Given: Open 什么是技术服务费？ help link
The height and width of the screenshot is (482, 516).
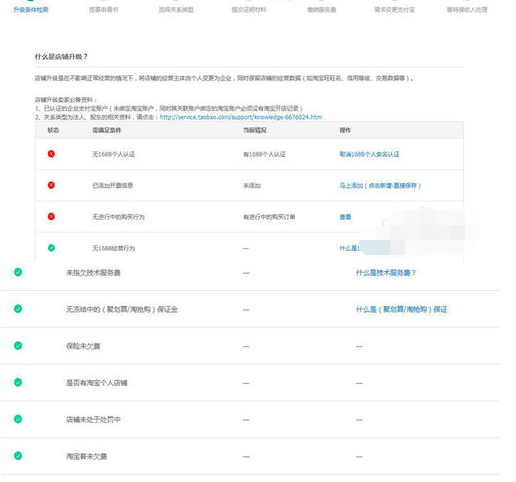Looking at the screenshot, I should (x=386, y=273).
